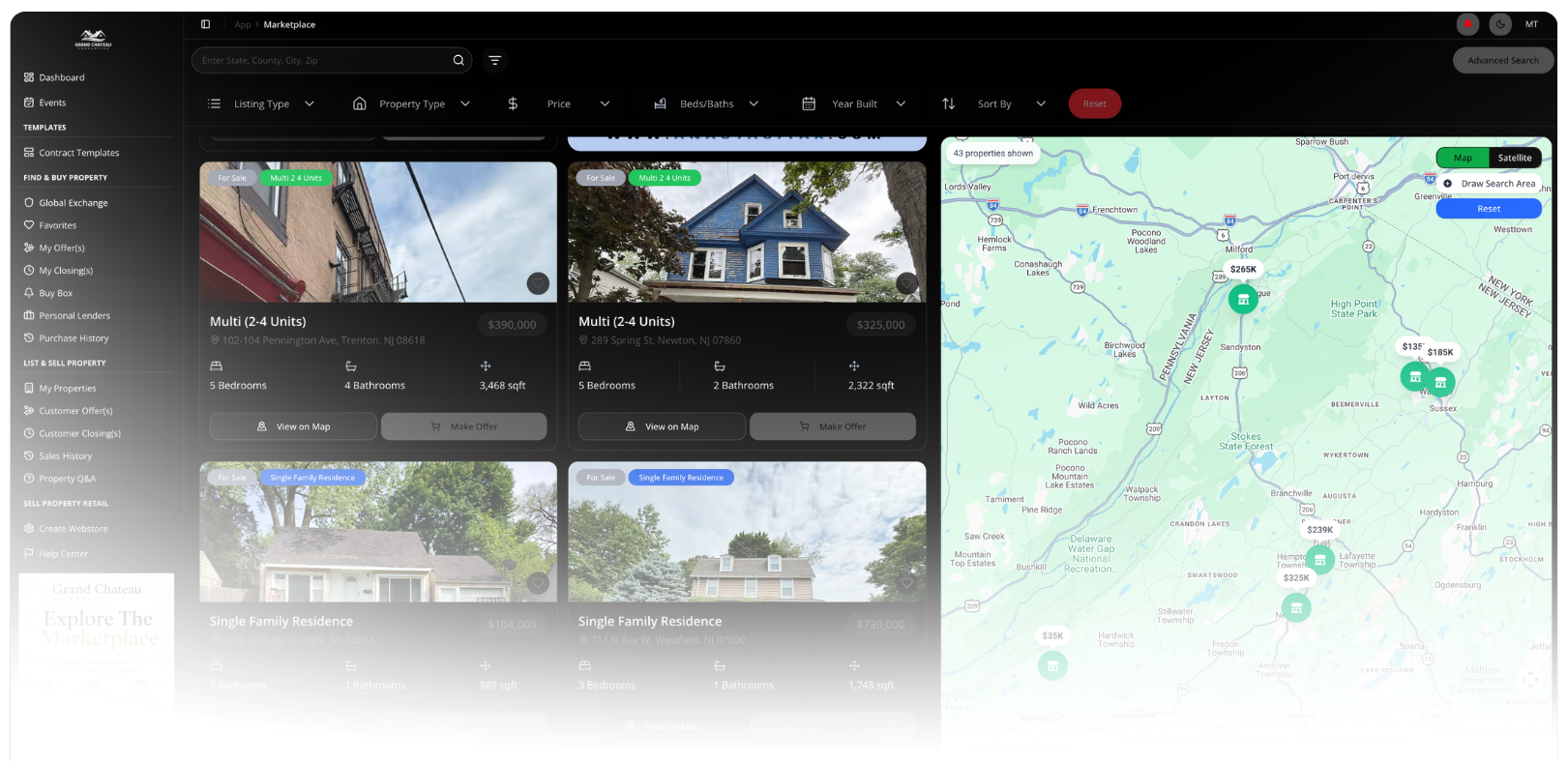Favorite the Spring St listing heart
The width and height of the screenshot is (1568, 761).
(x=906, y=283)
